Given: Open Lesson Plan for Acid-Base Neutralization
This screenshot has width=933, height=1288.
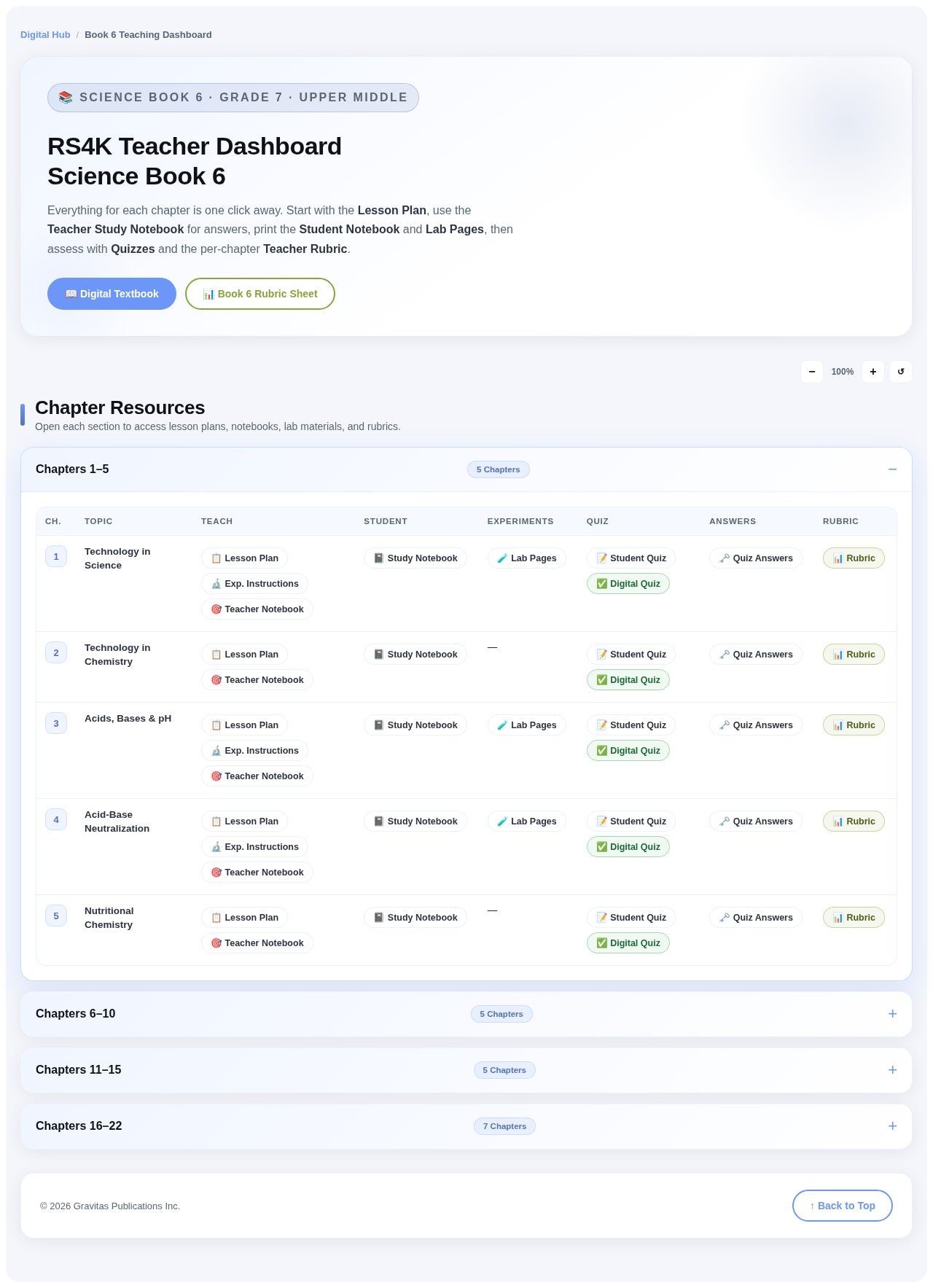Looking at the screenshot, I should pos(244,821).
